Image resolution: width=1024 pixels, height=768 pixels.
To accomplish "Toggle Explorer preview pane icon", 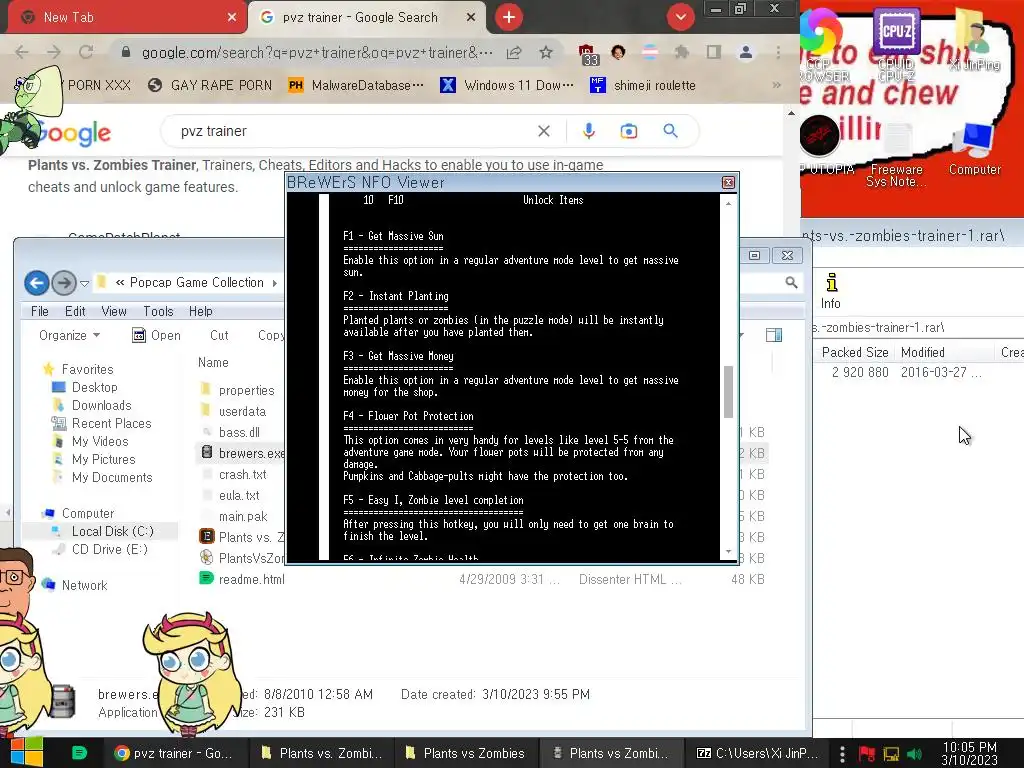I will [x=774, y=335].
